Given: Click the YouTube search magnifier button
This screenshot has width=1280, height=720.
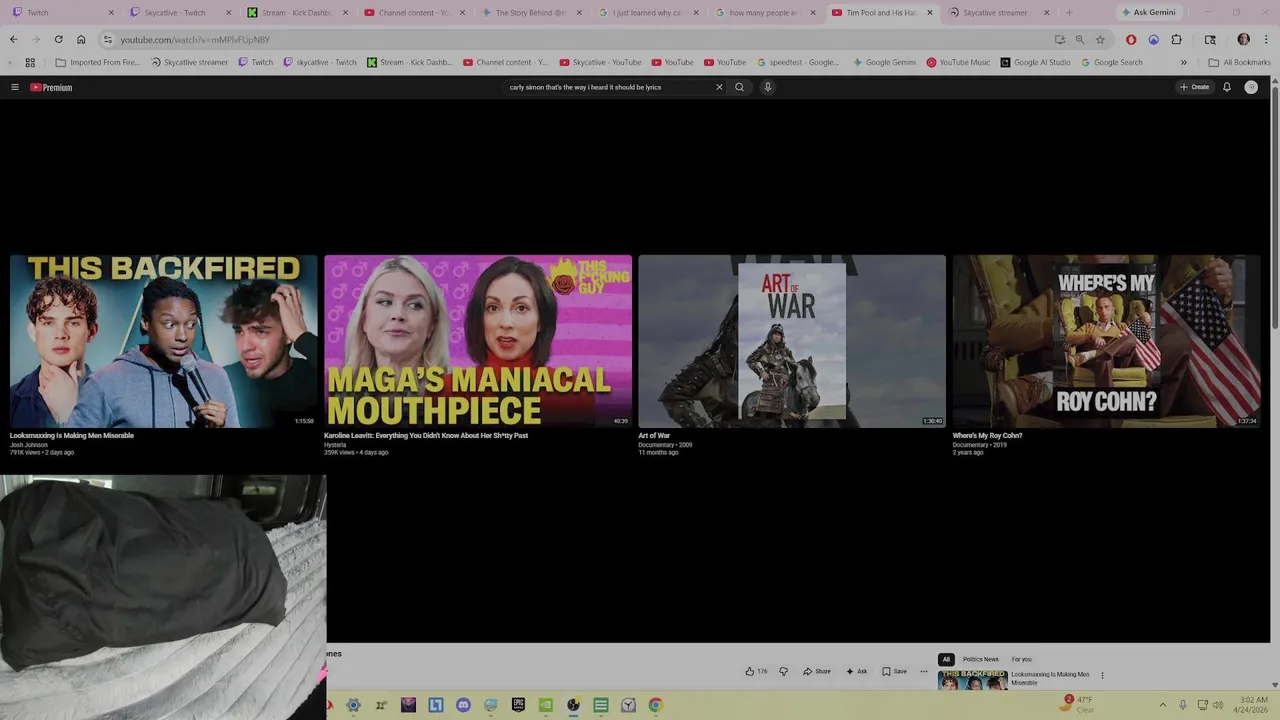Looking at the screenshot, I should tap(740, 87).
